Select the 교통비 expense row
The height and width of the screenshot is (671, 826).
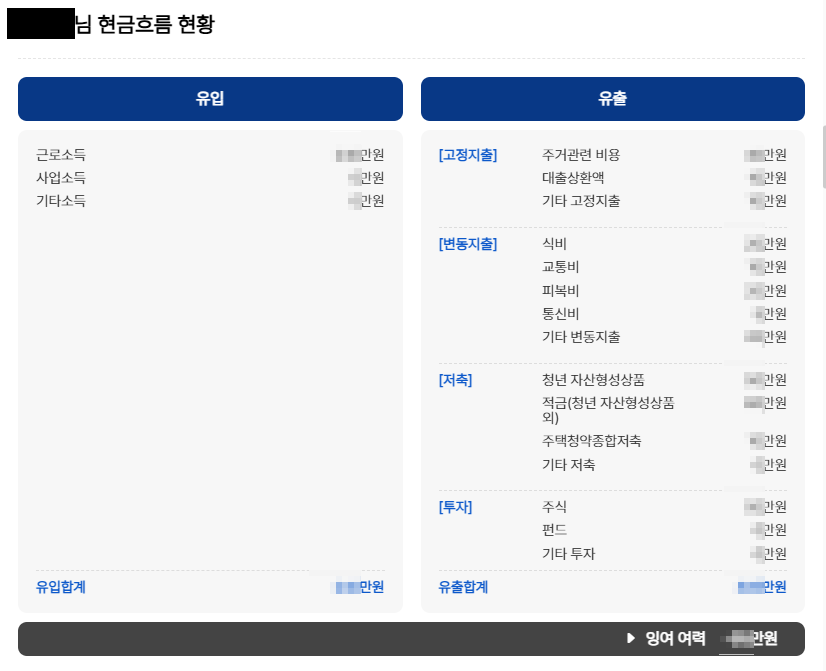coord(664,267)
